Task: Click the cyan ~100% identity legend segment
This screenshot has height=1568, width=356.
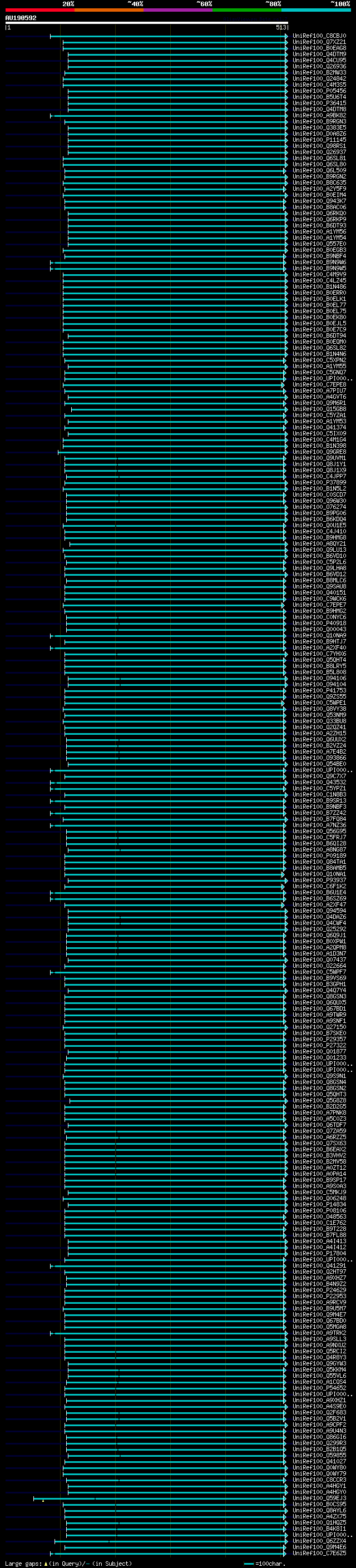Action: point(316,10)
